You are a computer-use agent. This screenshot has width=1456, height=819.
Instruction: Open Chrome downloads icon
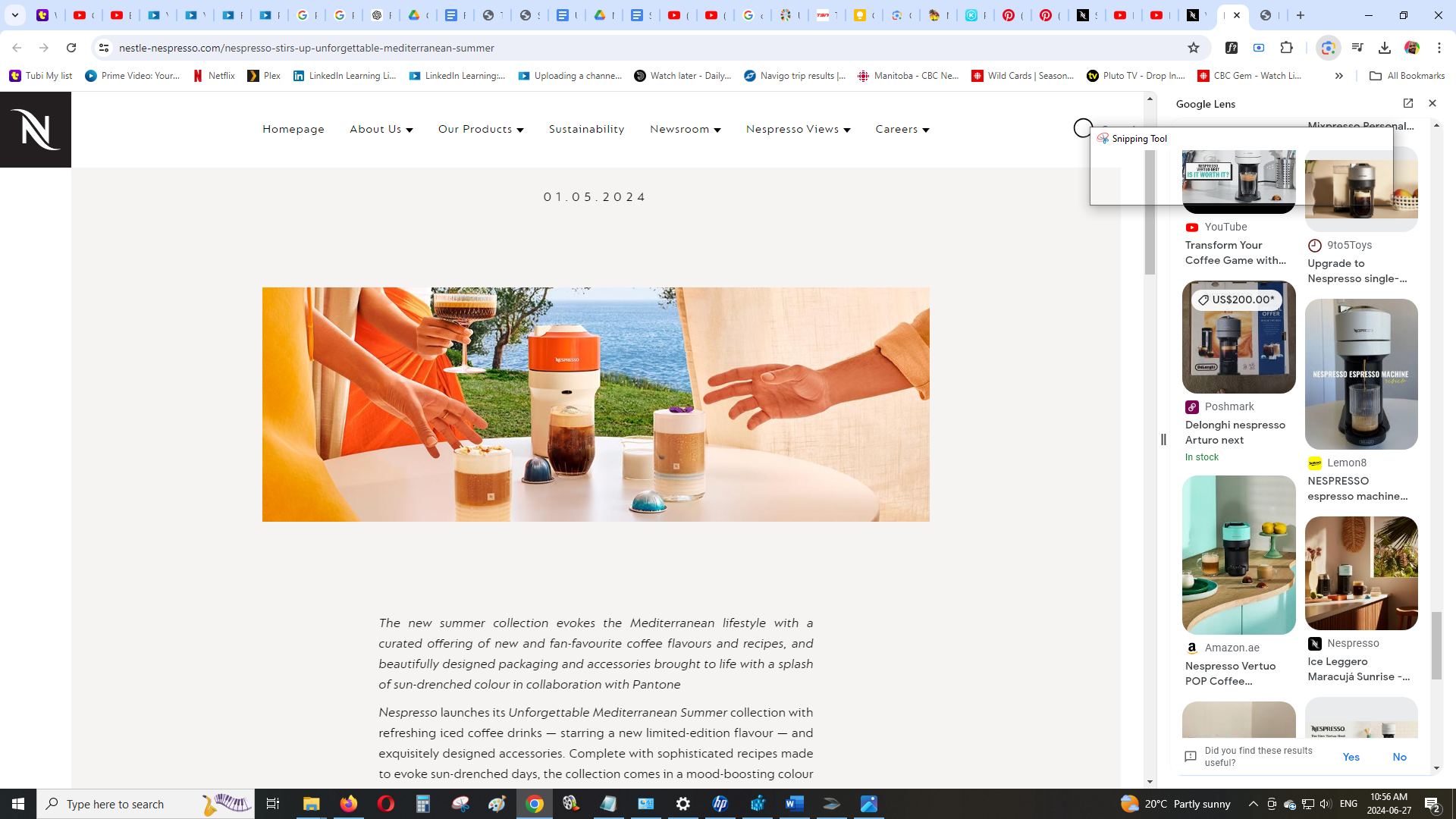[x=1385, y=48]
